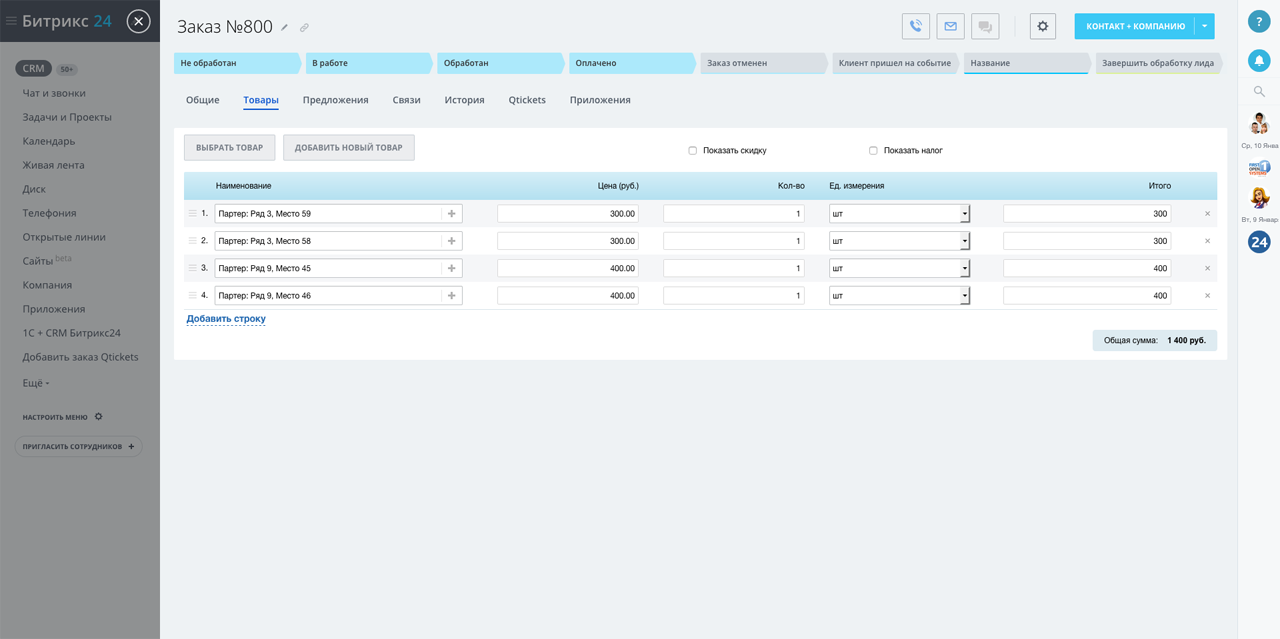This screenshot has width=1280, height=639.
Task: Switch to the История tab
Action: click(x=464, y=100)
